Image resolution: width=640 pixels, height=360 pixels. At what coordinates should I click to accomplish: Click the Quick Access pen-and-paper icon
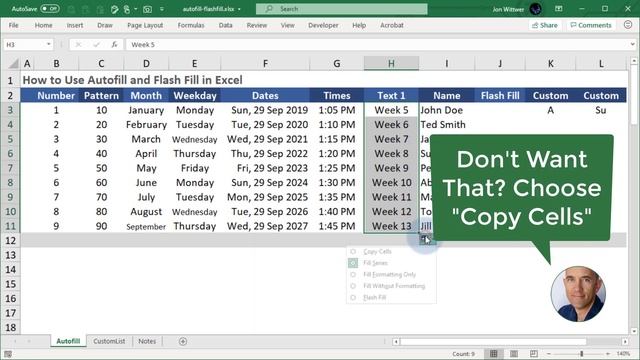pos(114,9)
